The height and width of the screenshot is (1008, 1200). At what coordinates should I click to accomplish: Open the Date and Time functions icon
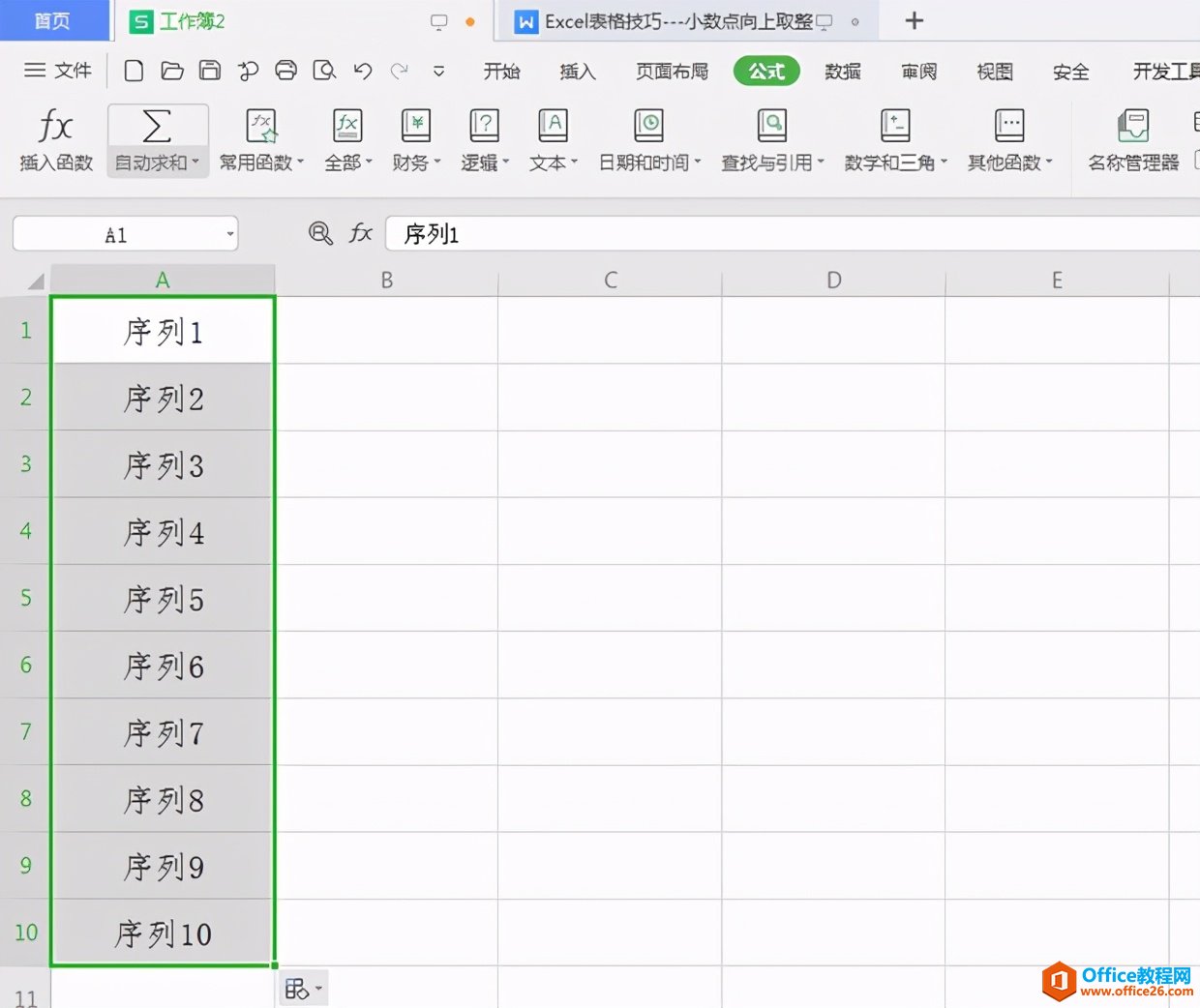pos(648,126)
